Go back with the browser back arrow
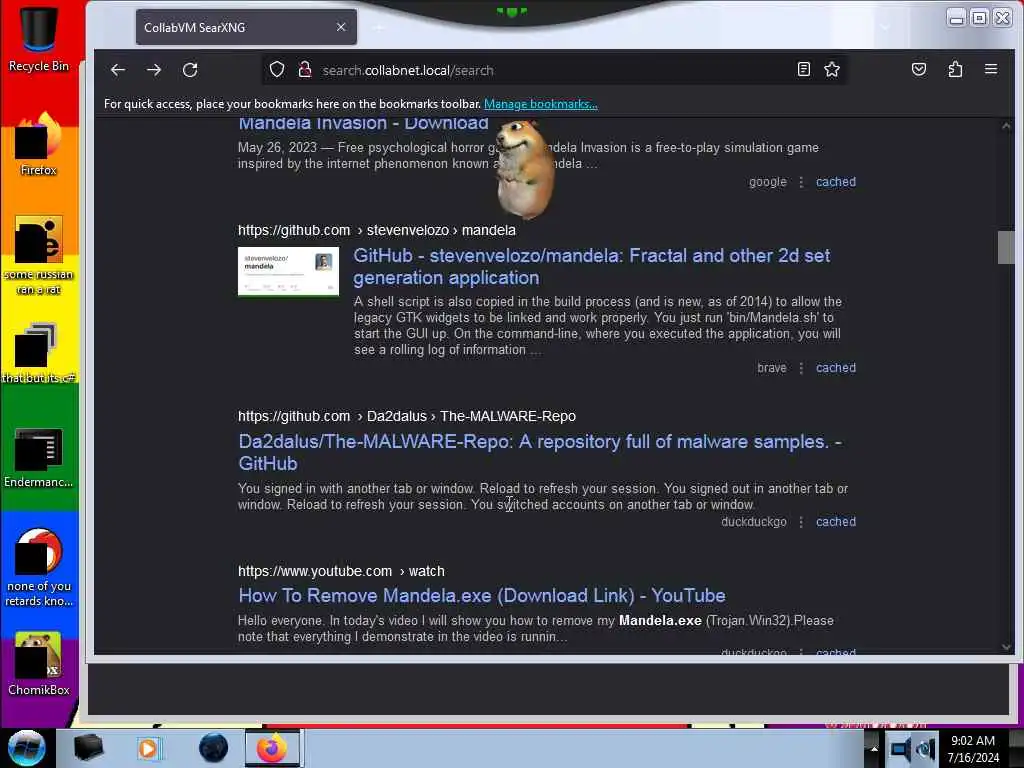Image resolution: width=1024 pixels, height=768 pixels. click(118, 70)
